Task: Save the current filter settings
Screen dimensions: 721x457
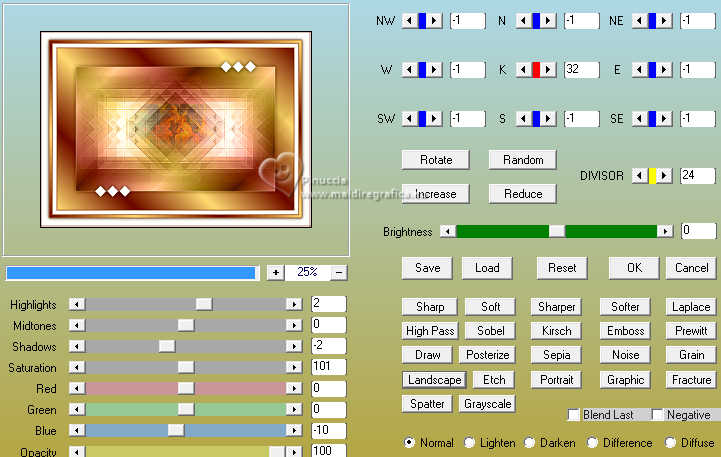Action: [427, 268]
